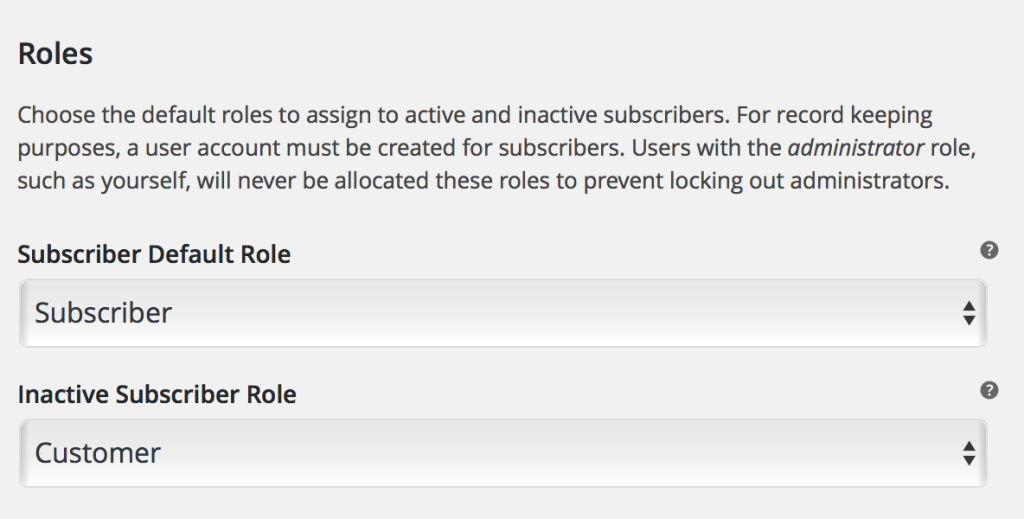Click 'For record keeping' in the description

tap(834, 116)
